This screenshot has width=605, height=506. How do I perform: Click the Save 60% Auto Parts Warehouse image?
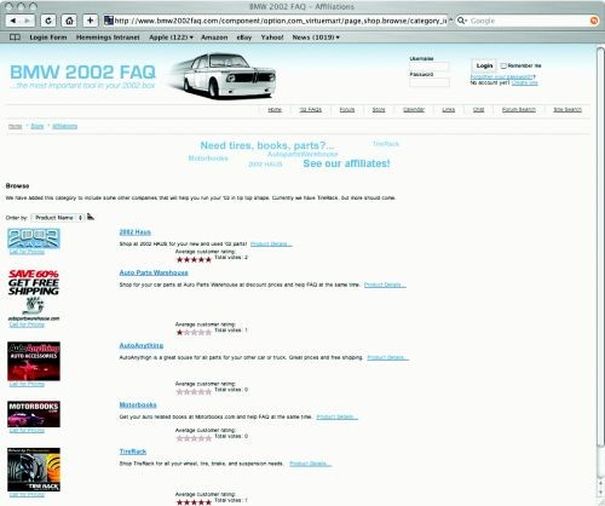(34, 295)
